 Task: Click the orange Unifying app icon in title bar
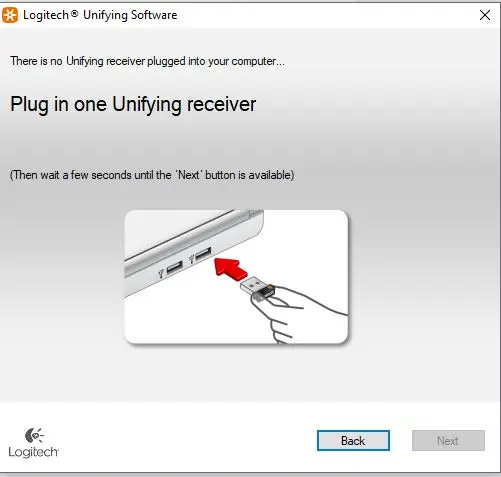coord(10,15)
